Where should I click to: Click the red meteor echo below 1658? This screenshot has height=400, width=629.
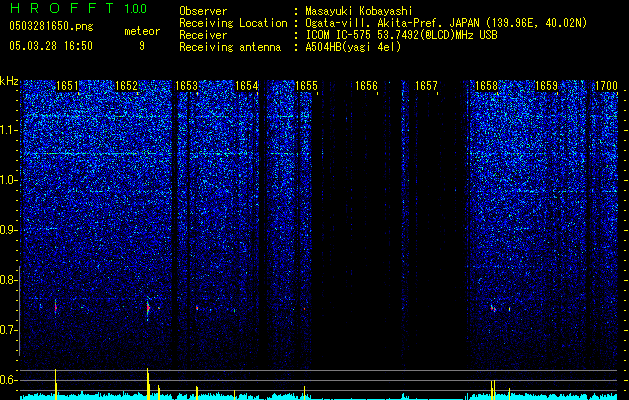click(x=493, y=309)
